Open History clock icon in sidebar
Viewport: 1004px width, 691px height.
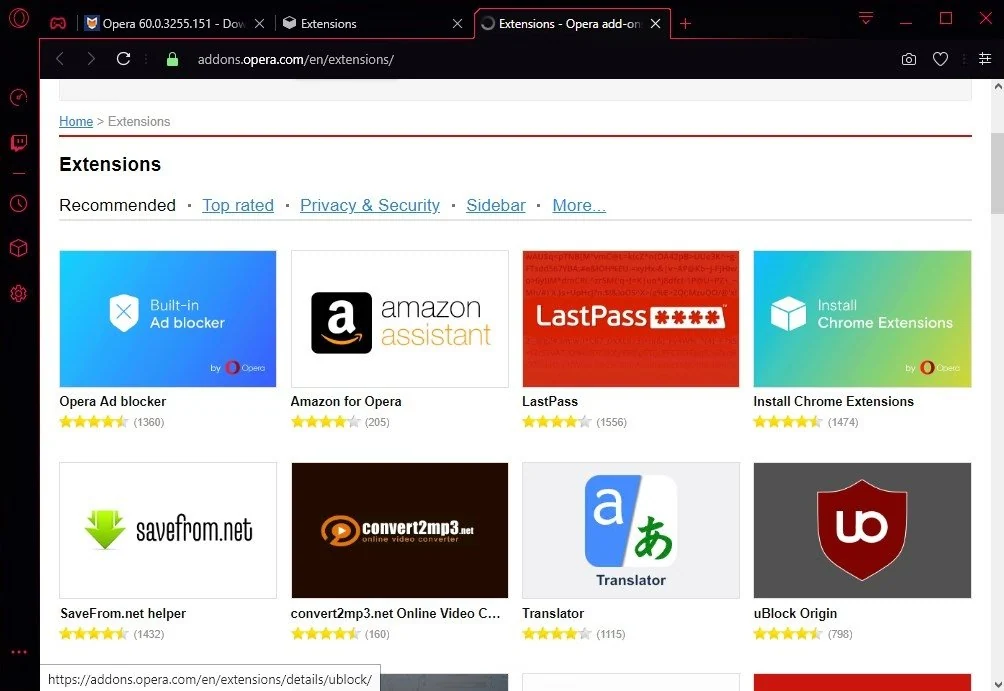click(x=19, y=204)
